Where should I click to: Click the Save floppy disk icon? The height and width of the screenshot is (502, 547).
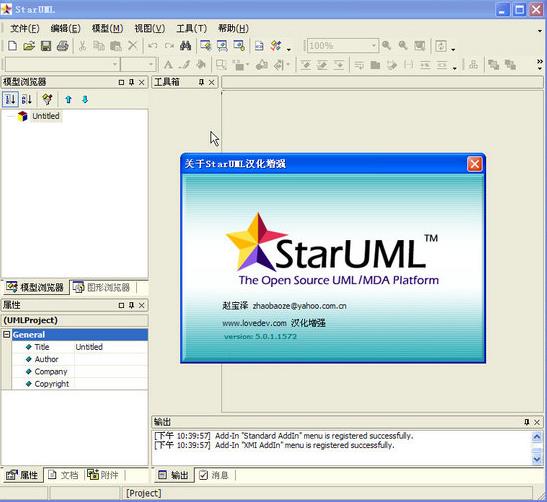point(46,46)
